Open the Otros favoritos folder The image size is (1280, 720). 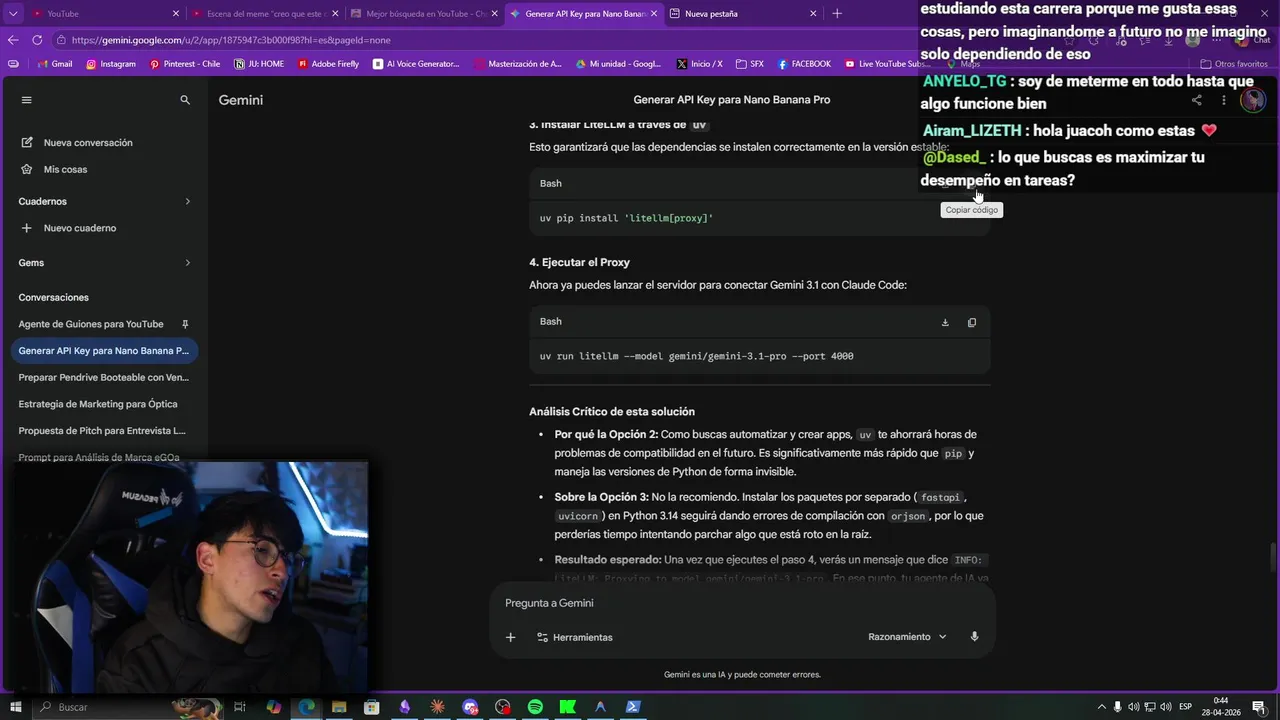click(1234, 64)
